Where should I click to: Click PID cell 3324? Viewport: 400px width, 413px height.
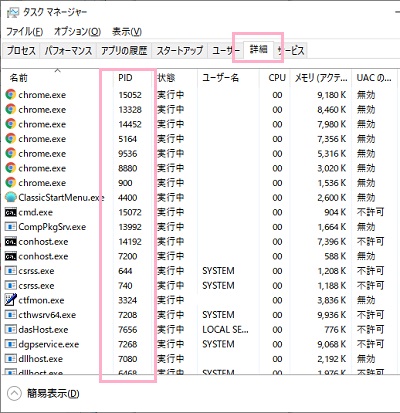click(127, 300)
